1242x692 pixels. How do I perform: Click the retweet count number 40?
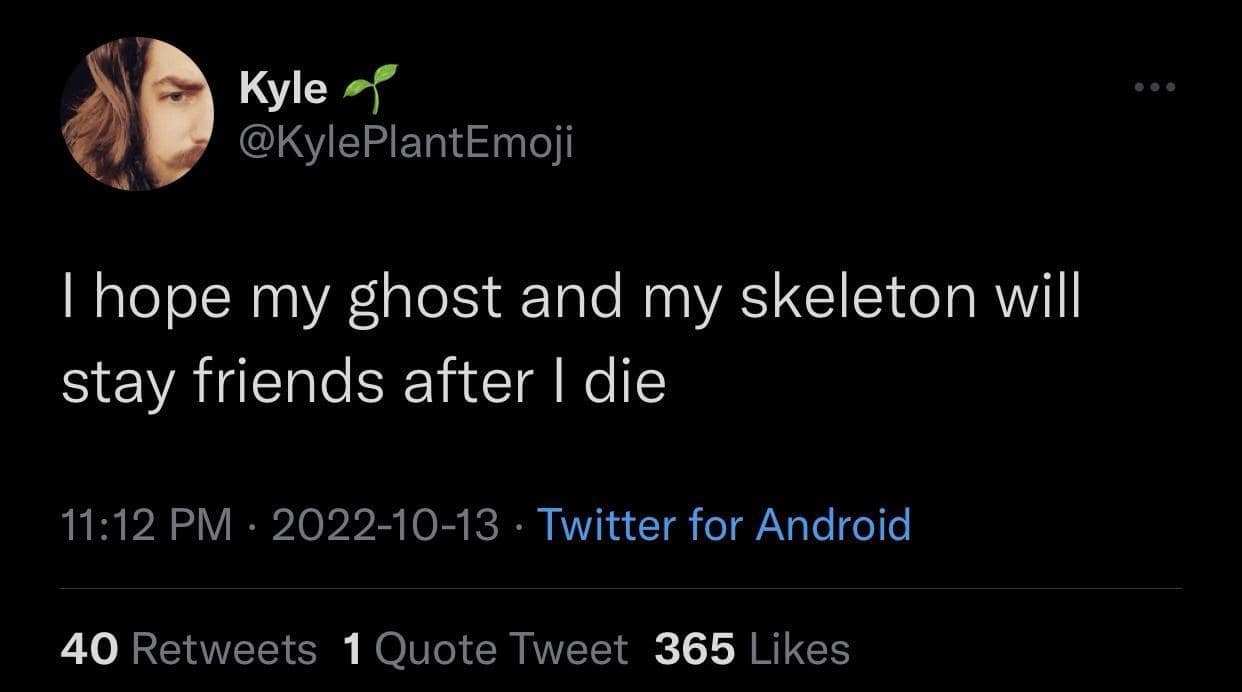point(88,649)
